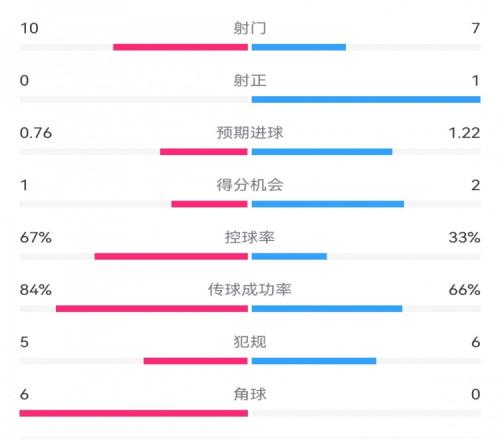
Task: Click the 预期进球 label
Action: pyautogui.click(x=250, y=133)
